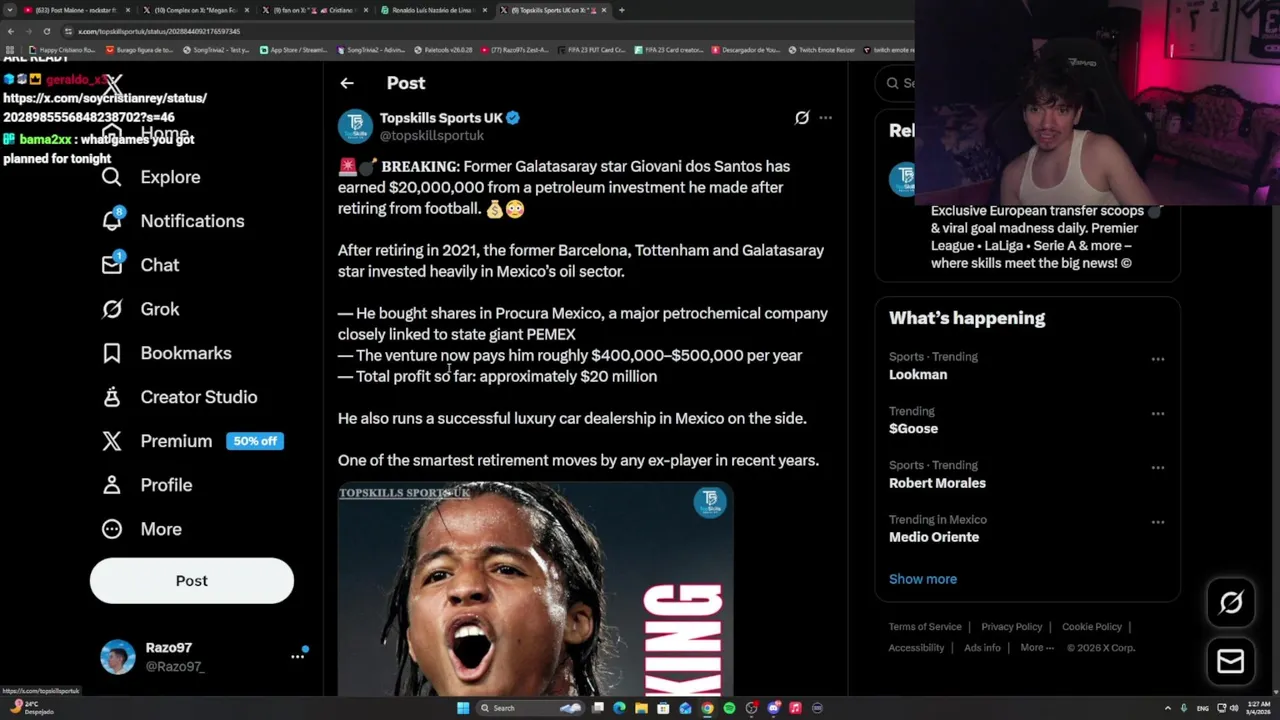This screenshot has width=1280, height=720.
Task: Close the Topskills Sports UK tab
Action: [606, 10]
